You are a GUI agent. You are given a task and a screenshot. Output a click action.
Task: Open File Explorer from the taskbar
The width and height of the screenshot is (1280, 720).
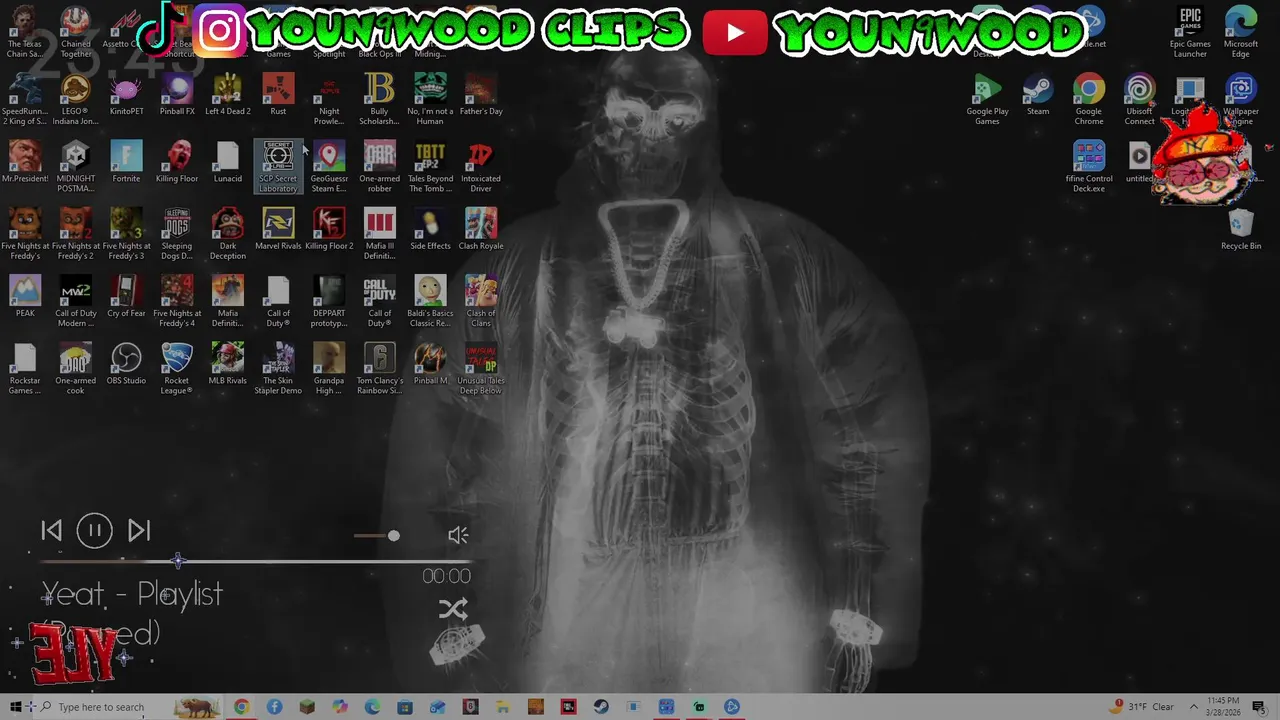503,707
